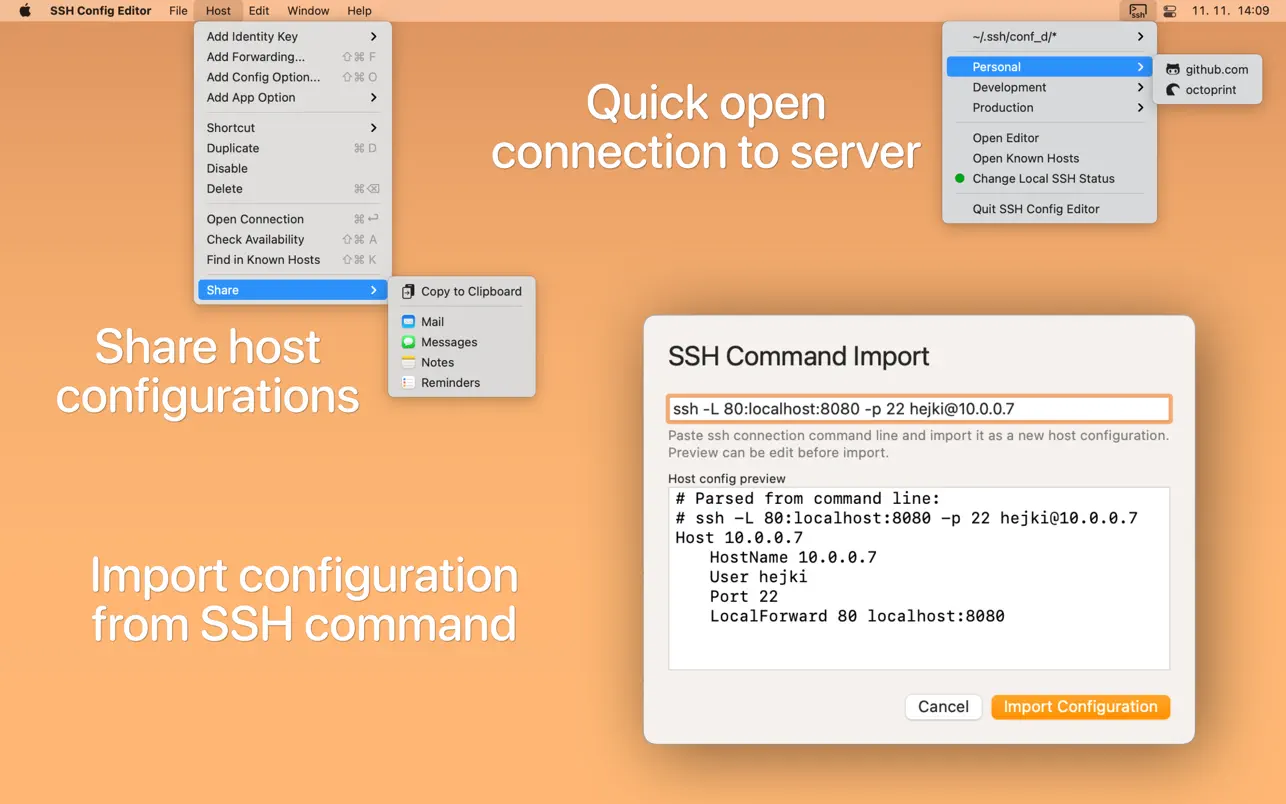1286x804 pixels.
Task: Click the Copy to Clipboard icon
Action: pos(408,292)
